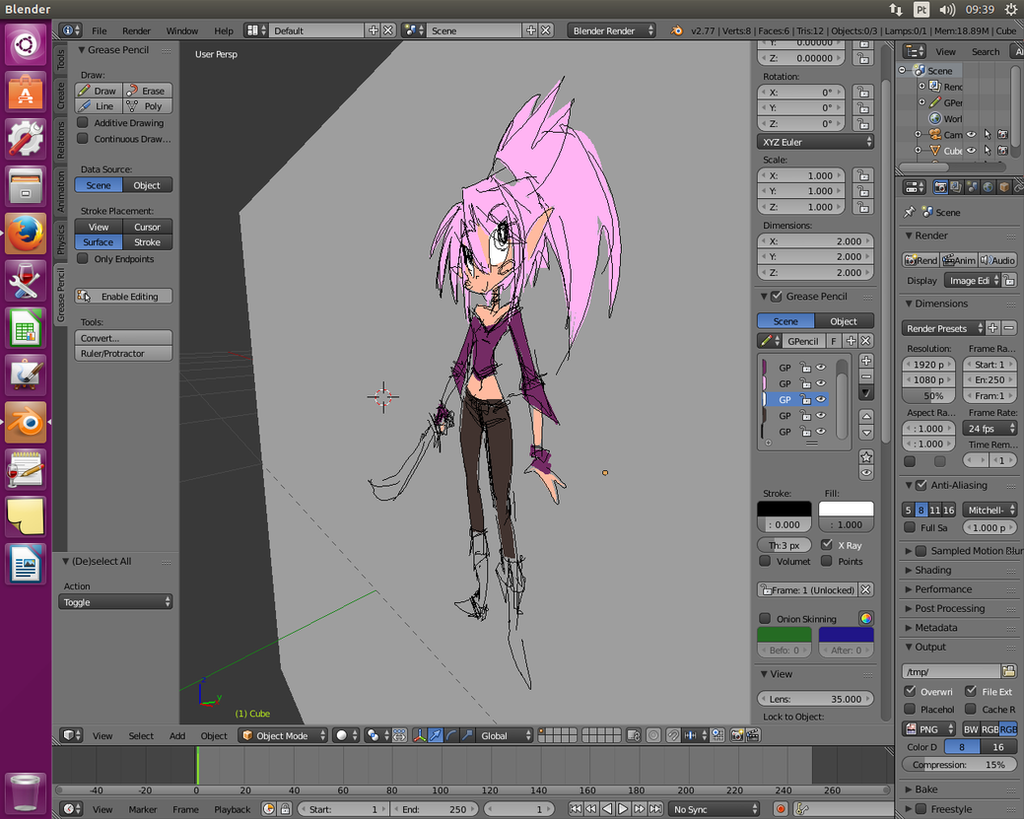Play the animation forward
The width and height of the screenshot is (1024, 819).
(x=623, y=809)
